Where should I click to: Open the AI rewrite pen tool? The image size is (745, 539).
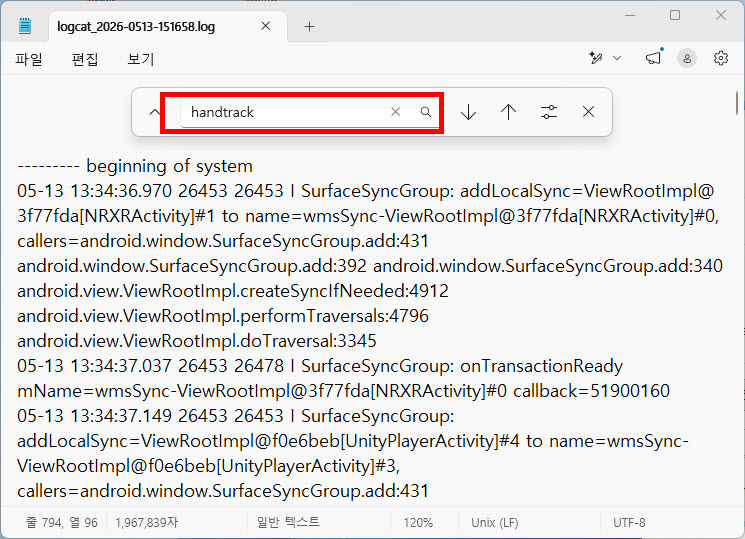(x=596, y=58)
